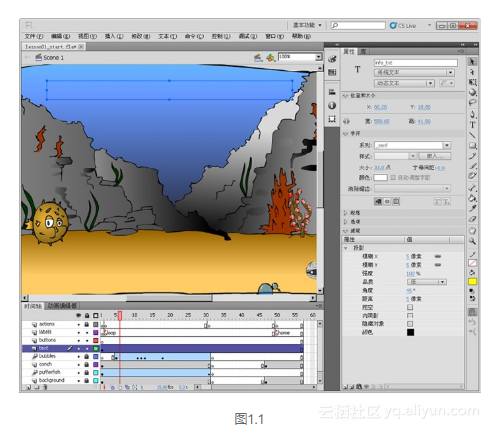The image size is (490, 430).
Task: Click the 嵌入... embed button
Action: click(x=435, y=156)
